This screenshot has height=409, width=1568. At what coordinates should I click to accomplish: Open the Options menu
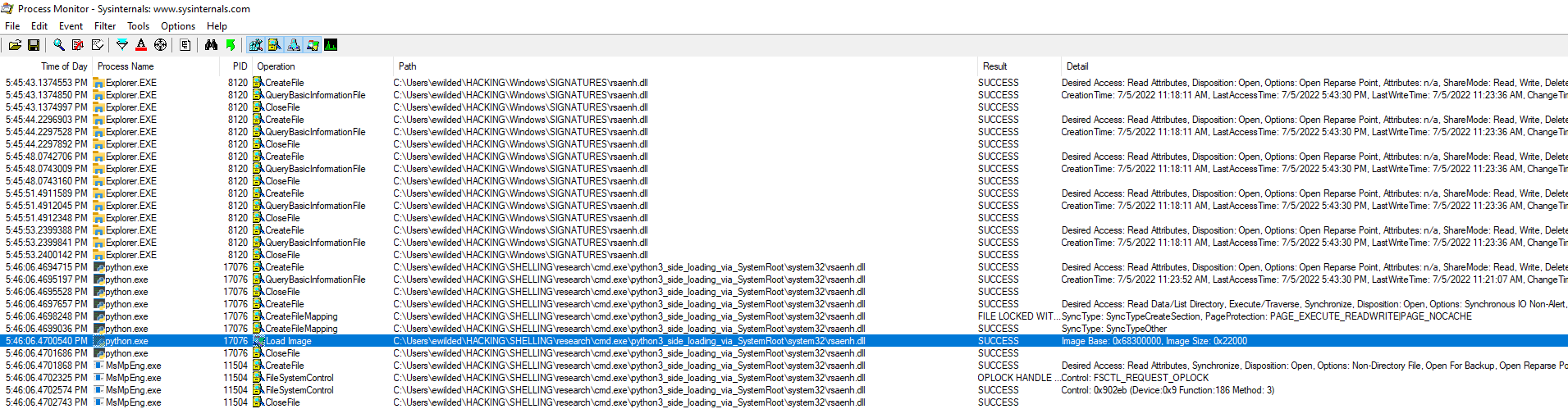178,26
